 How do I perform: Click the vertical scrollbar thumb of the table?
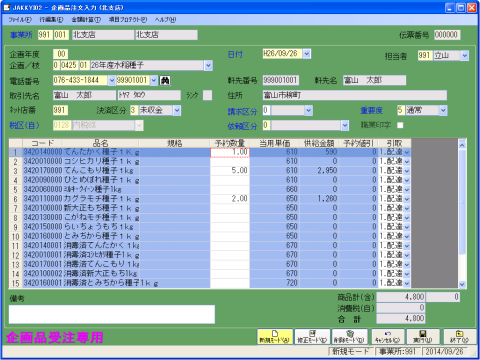(x=462, y=202)
